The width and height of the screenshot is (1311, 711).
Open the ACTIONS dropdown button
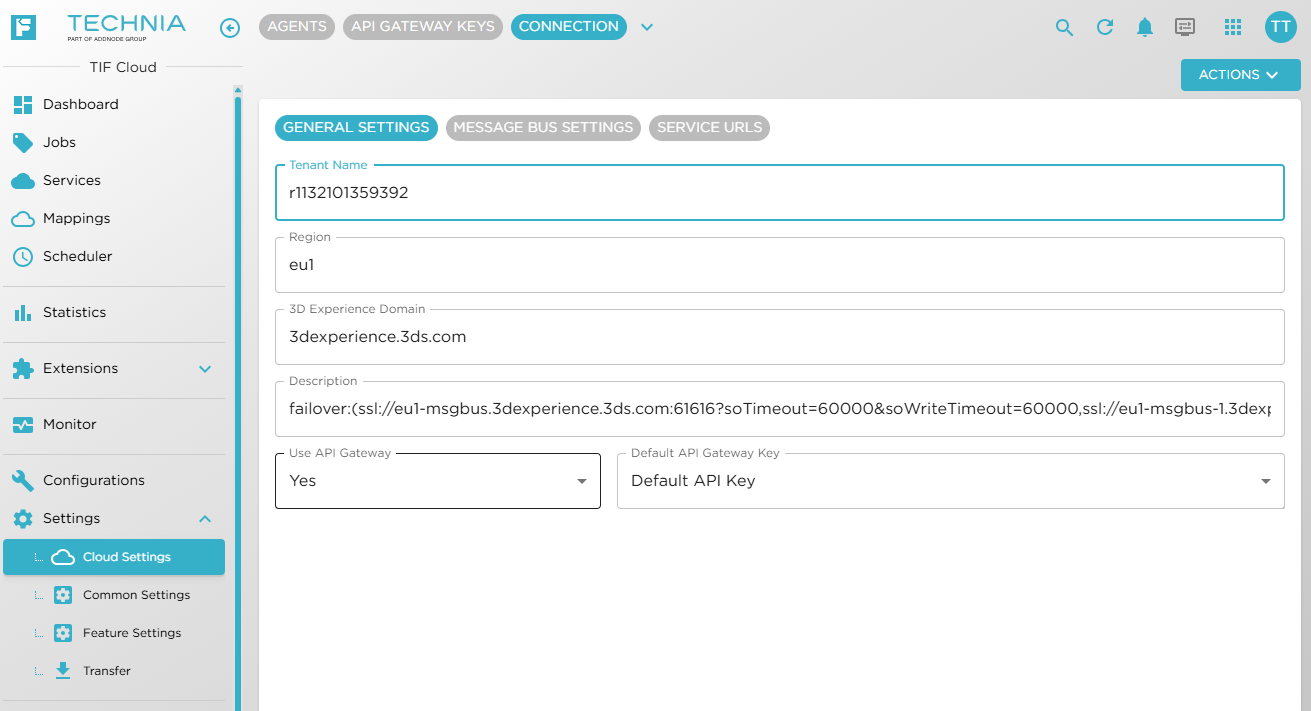click(x=1241, y=75)
